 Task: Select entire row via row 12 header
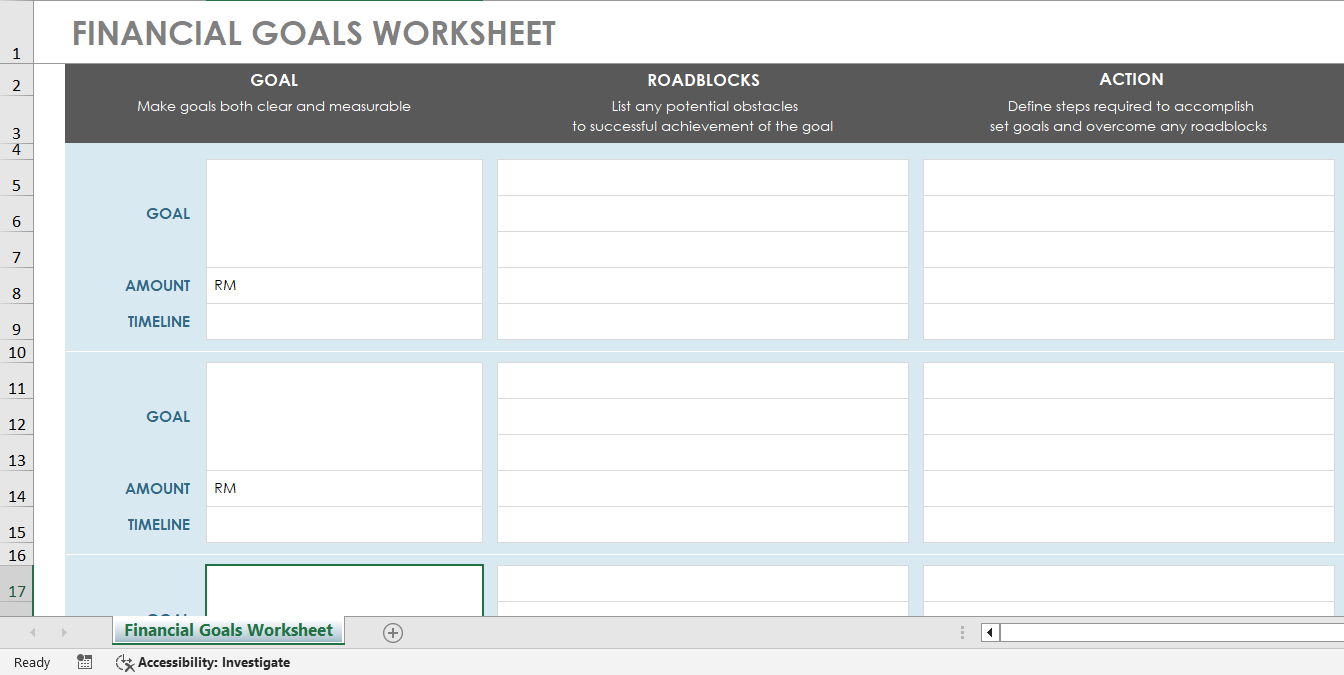tap(16, 417)
